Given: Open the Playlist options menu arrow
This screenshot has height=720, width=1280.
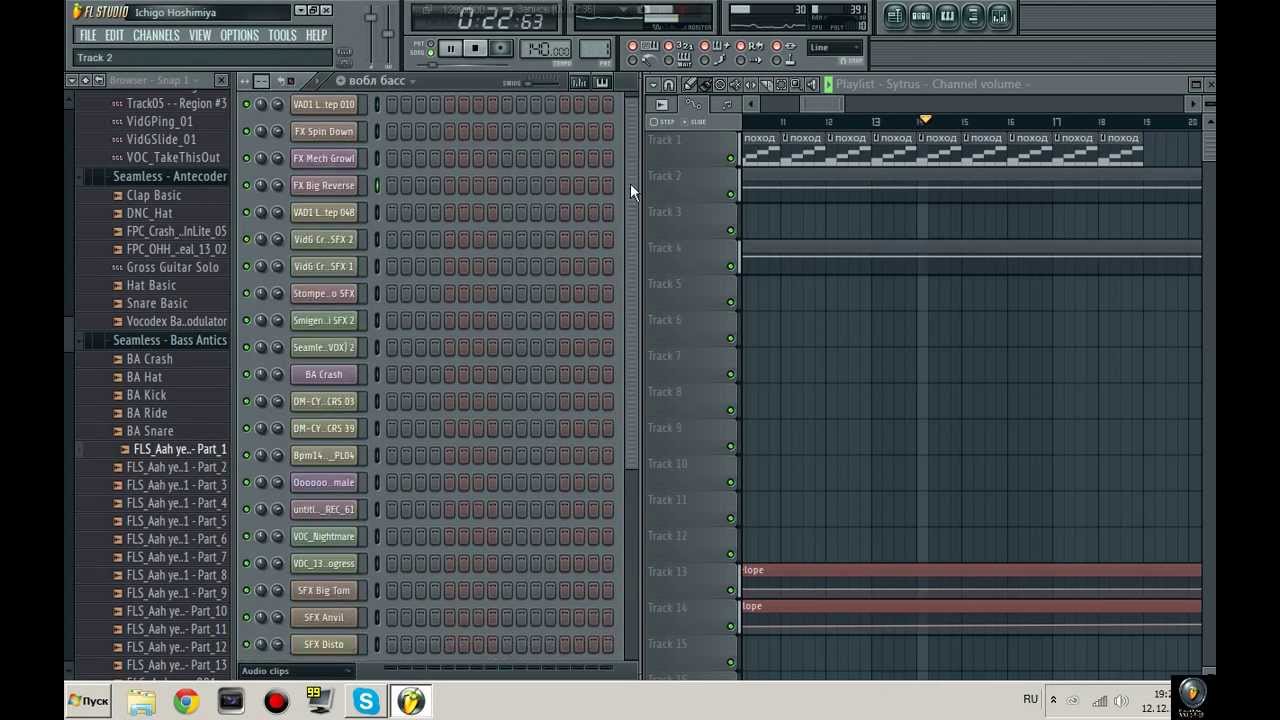Looking at the screenshot, I should (653, 84).
